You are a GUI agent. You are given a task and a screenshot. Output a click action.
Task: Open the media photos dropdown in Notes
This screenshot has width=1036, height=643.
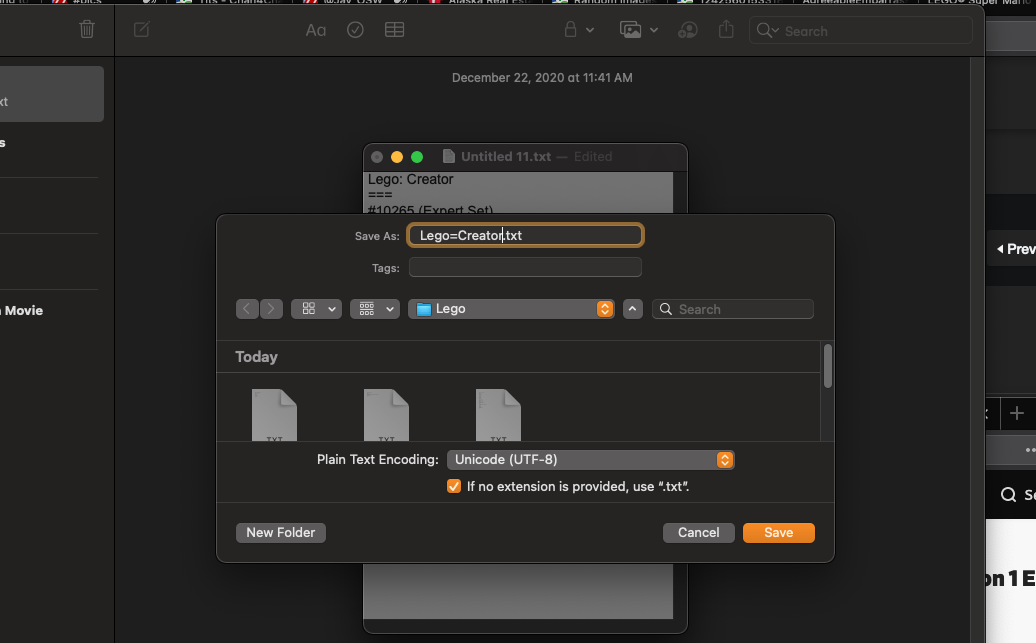(x=638, y=30)
